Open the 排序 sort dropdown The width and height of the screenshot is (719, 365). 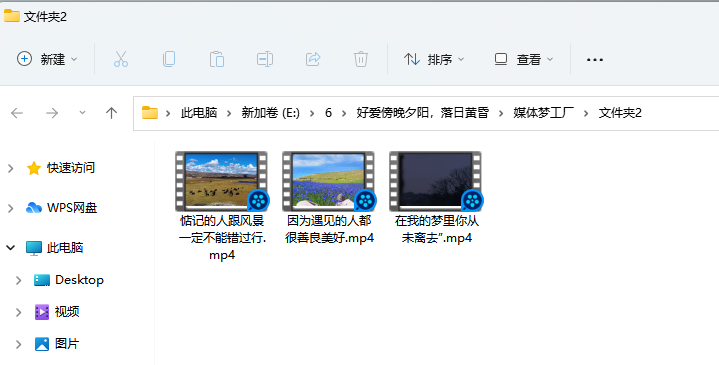(434, 59)
